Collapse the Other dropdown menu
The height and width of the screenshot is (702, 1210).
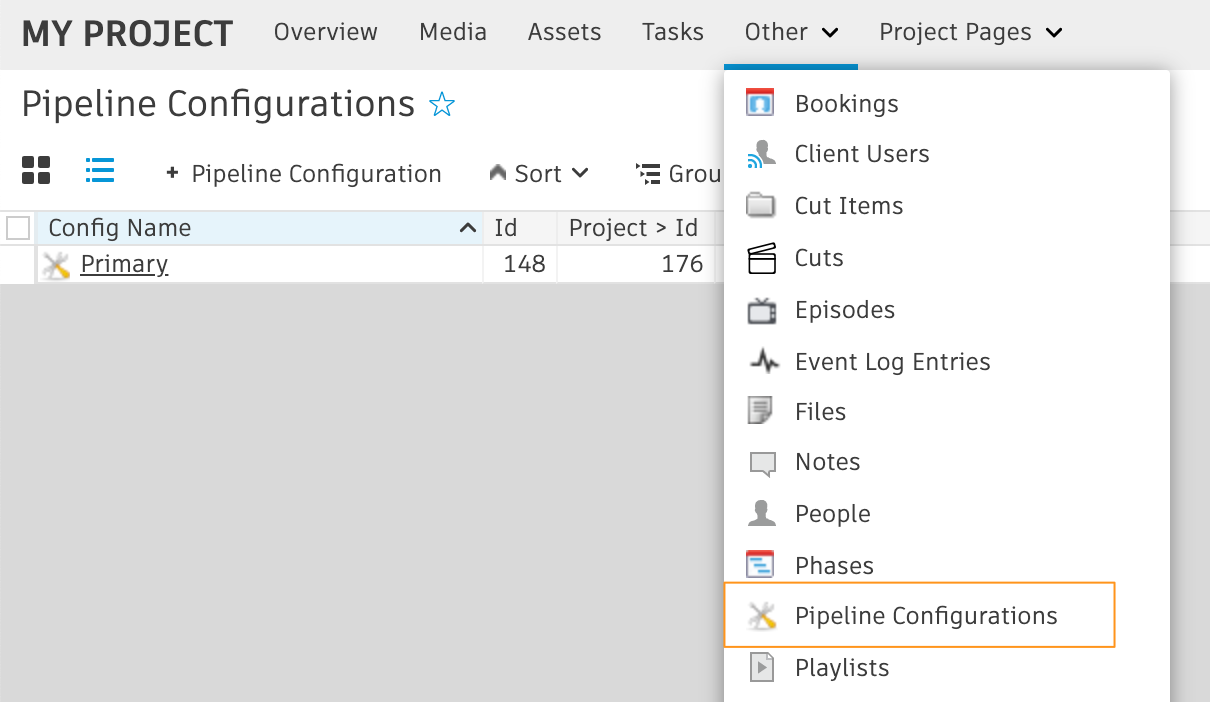coord(790,32)
